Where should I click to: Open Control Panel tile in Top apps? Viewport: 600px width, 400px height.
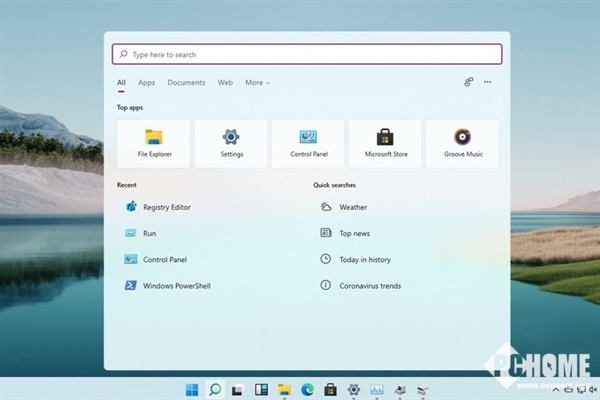308,143
